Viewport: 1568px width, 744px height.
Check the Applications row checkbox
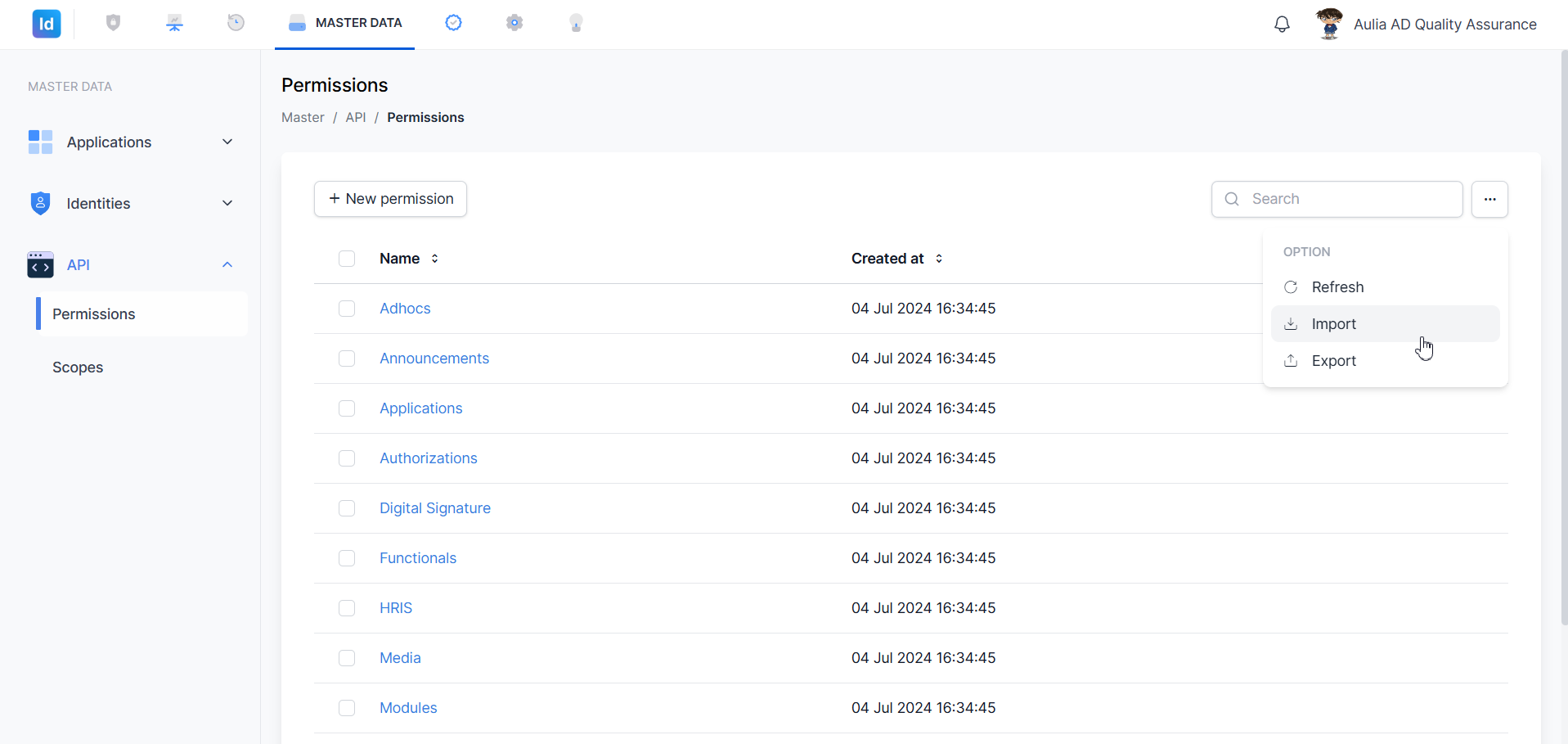point(347,408)
